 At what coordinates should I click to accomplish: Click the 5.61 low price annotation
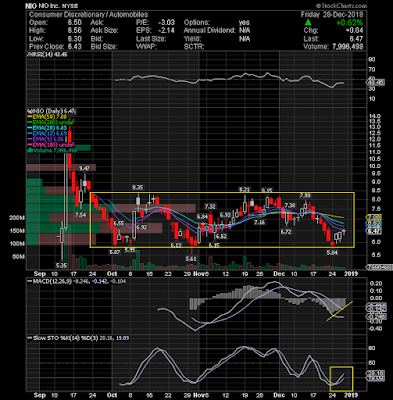[x=191, y=258]
